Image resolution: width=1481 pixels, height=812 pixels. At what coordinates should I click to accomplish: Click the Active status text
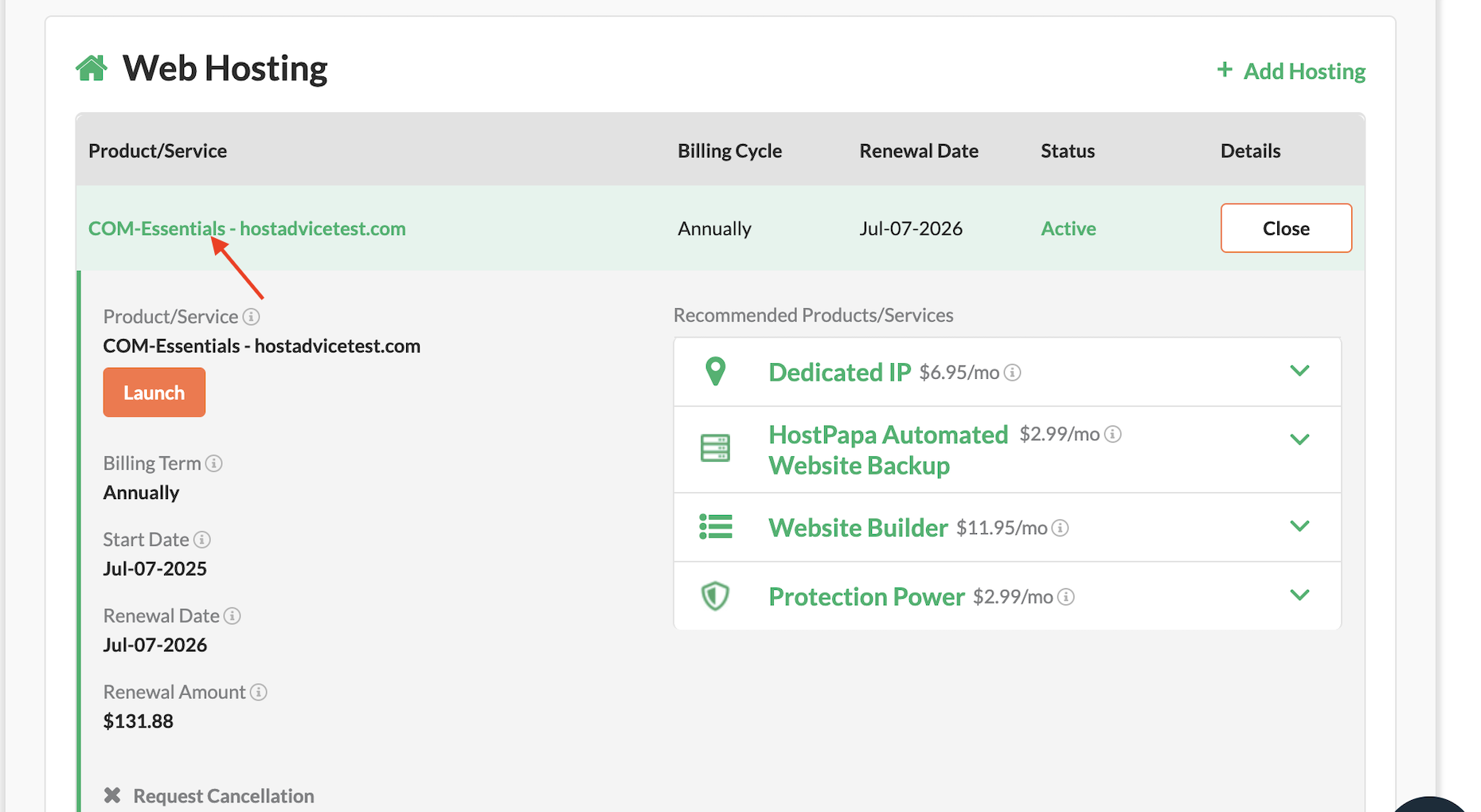pyautogui.click(x=1069, y=228)
